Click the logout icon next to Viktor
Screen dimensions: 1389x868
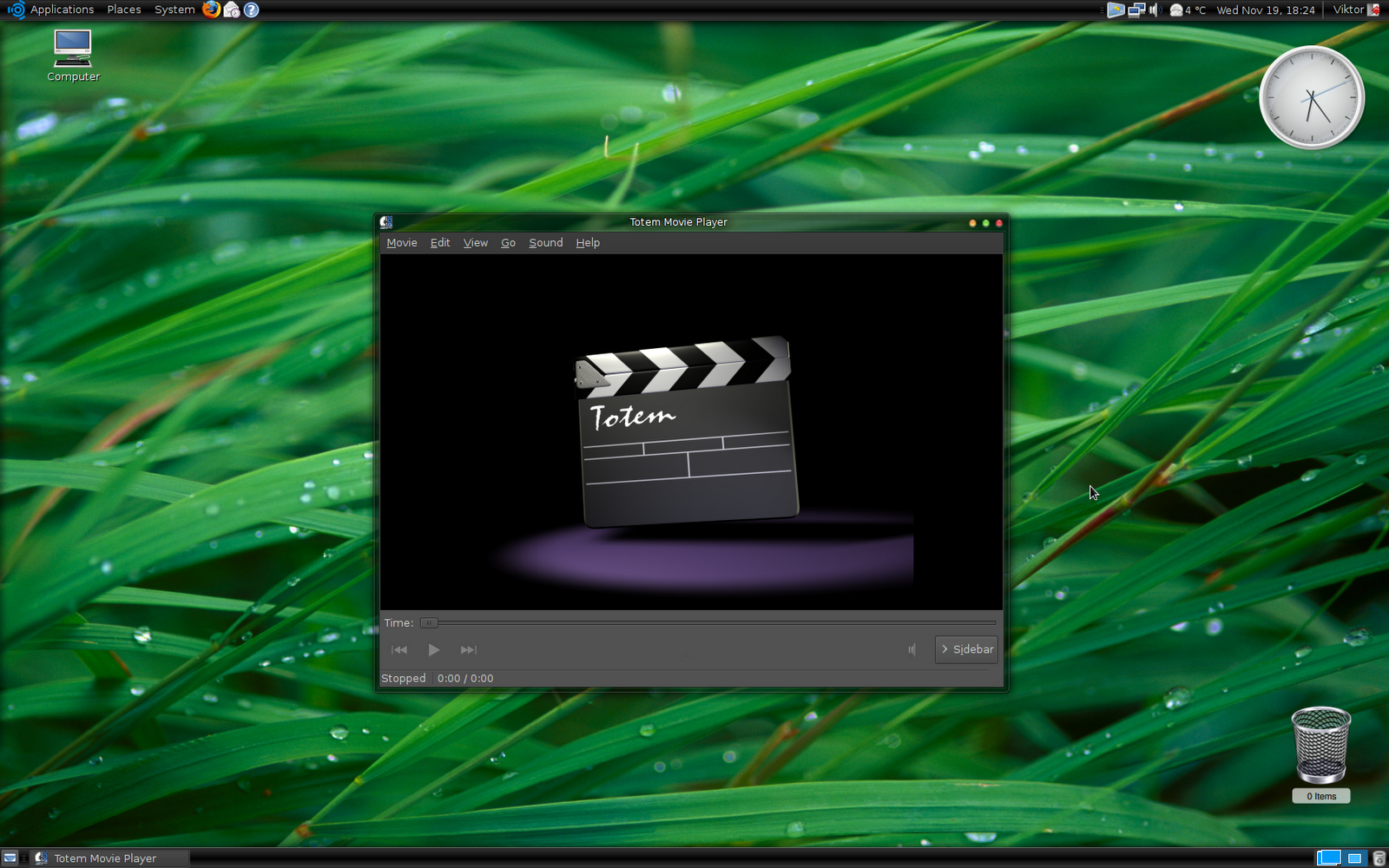coord(1374,10)
